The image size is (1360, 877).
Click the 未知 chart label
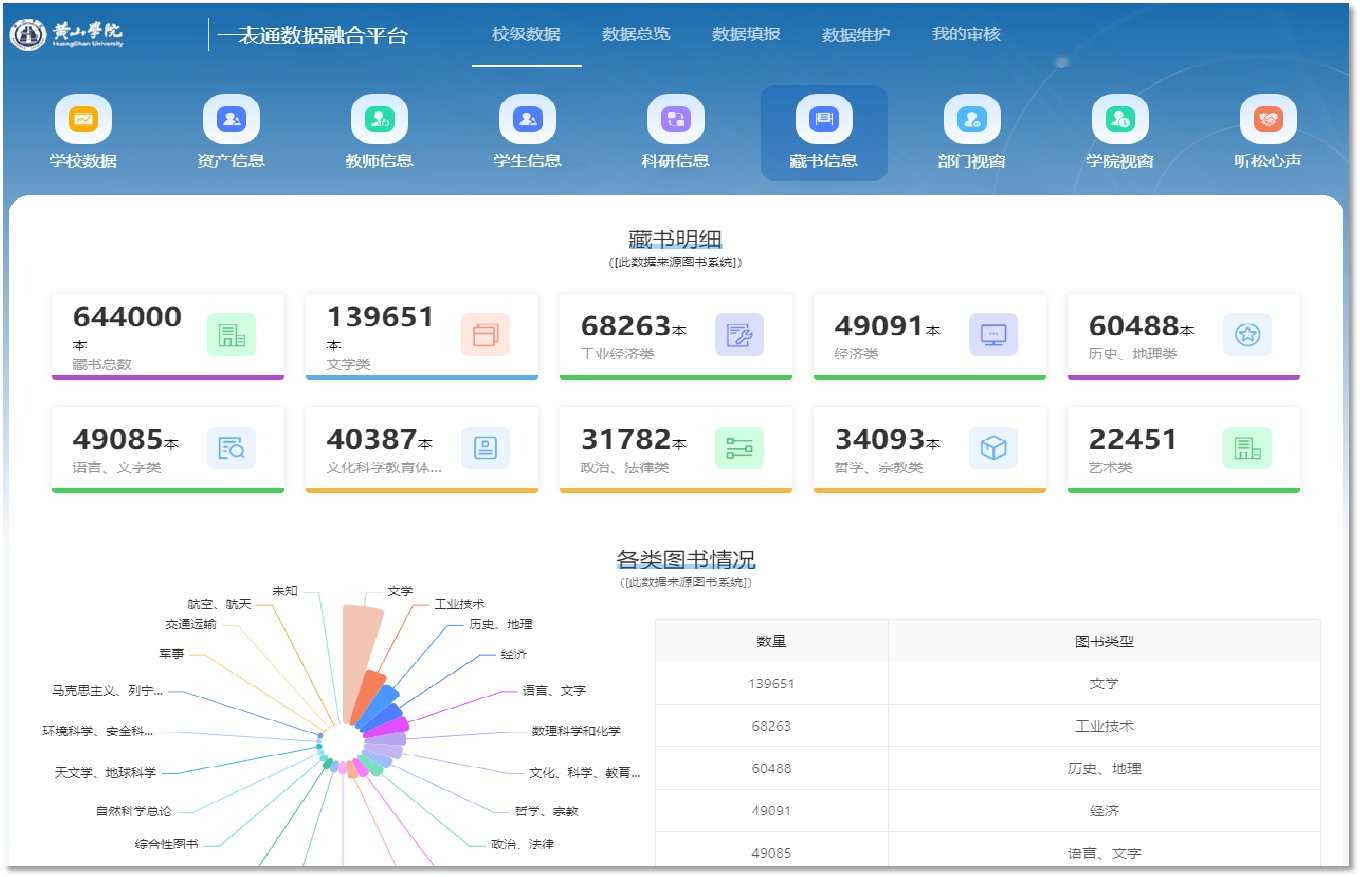click(x=285, y=591)
